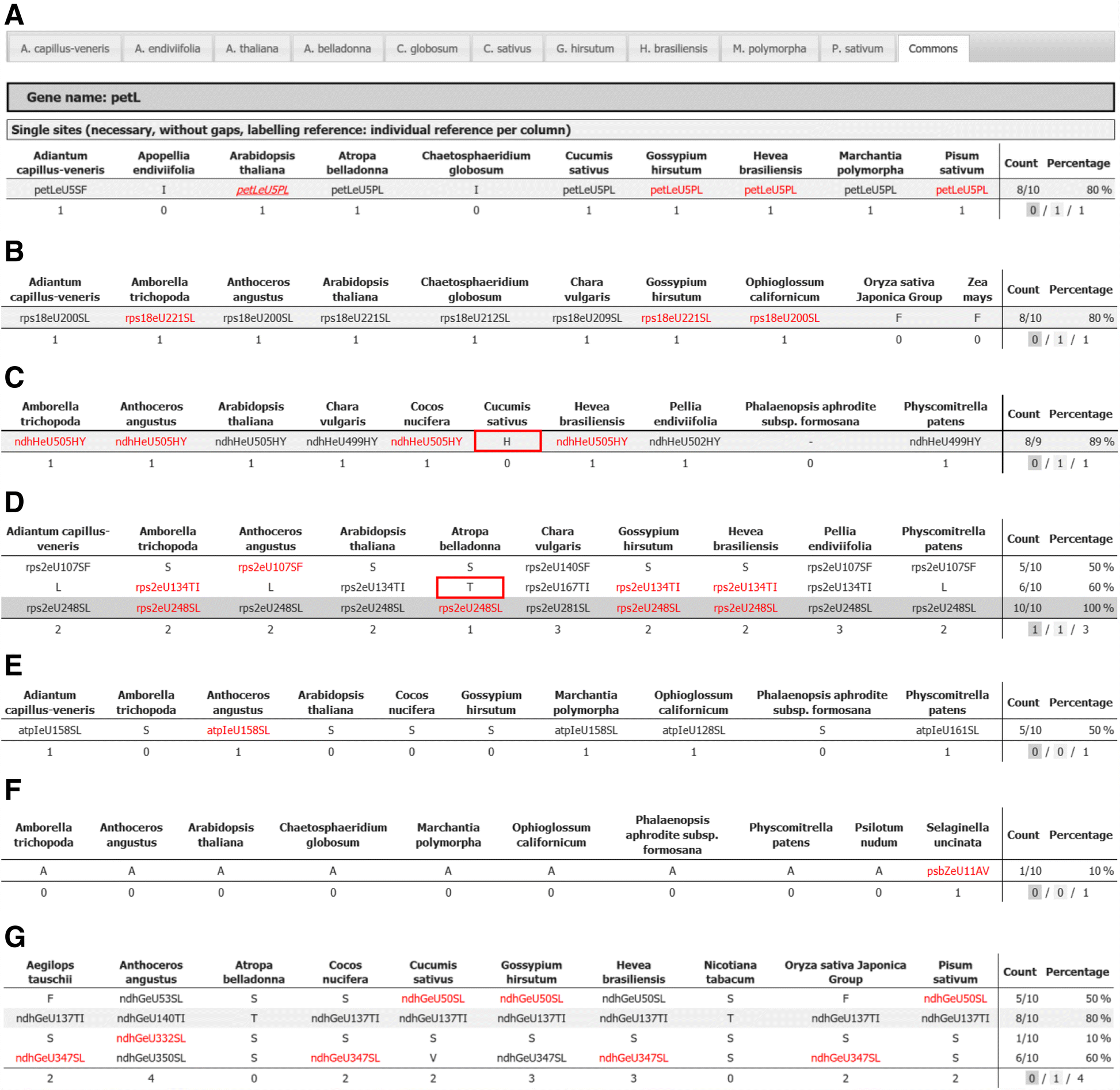Click ndhGeU350SL under Anthoceros angustus

pos(151,1058)
